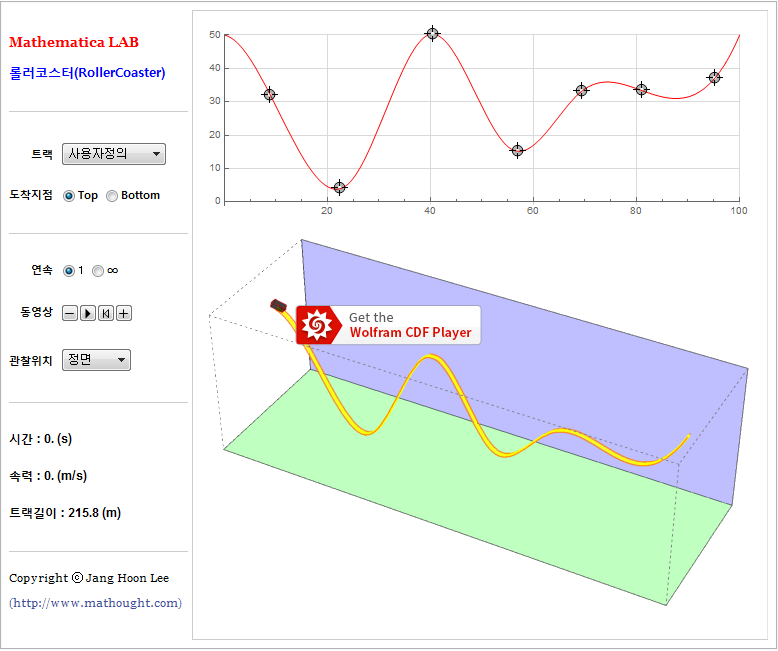This screenshot has width=778, height=651.
Task: Click the control point near x=69, height 33
Action: pyautogui.click(x=582, y=90)
